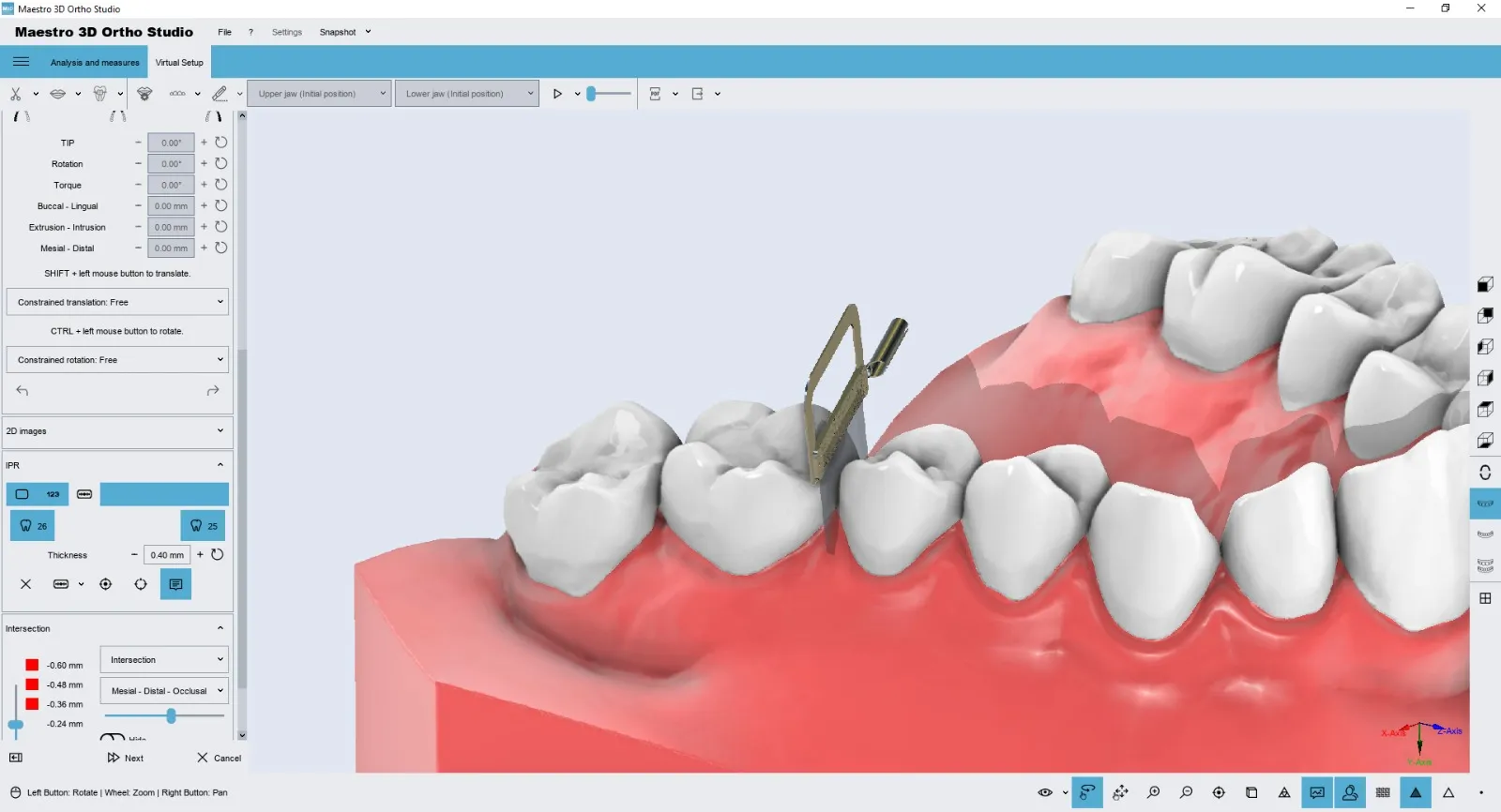
Task: Click the Torque value input field
Action: pos(171,186)
